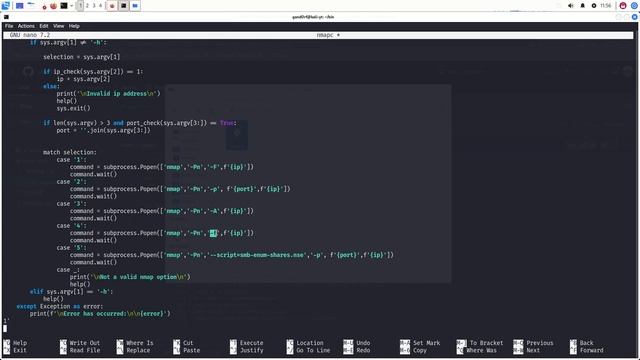Viewport: 640px width, 360px height.
Task: Click 'except Exception as error:' line
Action: (x=60, y=307)
